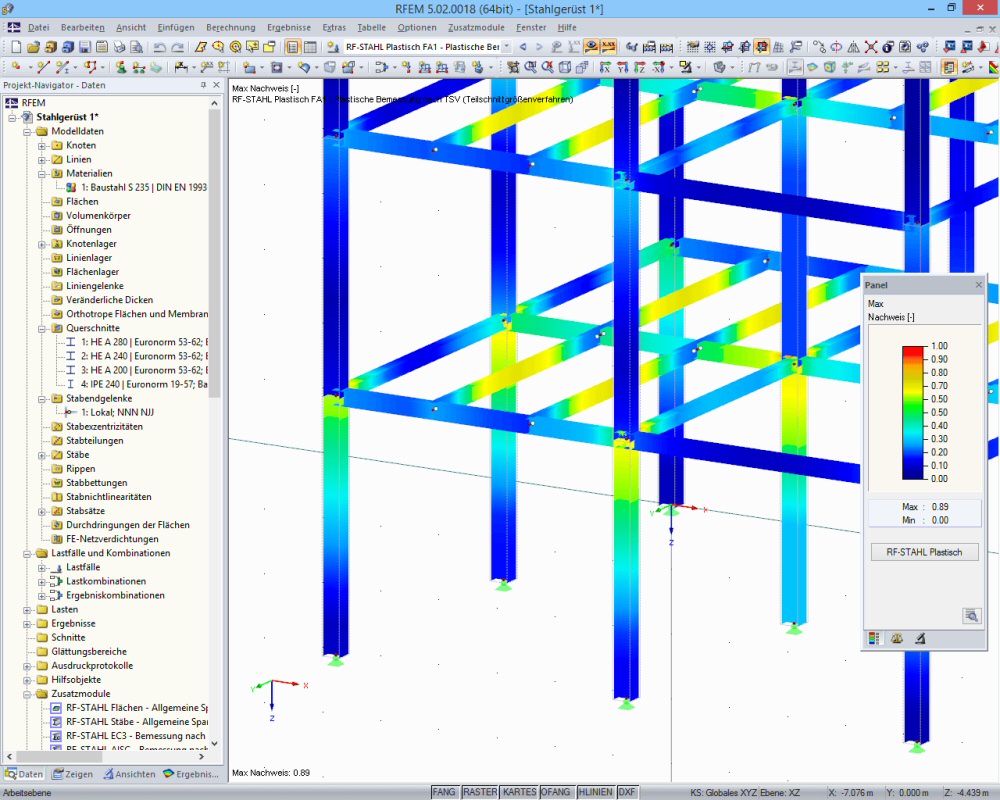Expand the Knoten tree node
This screenshot has width=1000, height=800.
point(42,145)
